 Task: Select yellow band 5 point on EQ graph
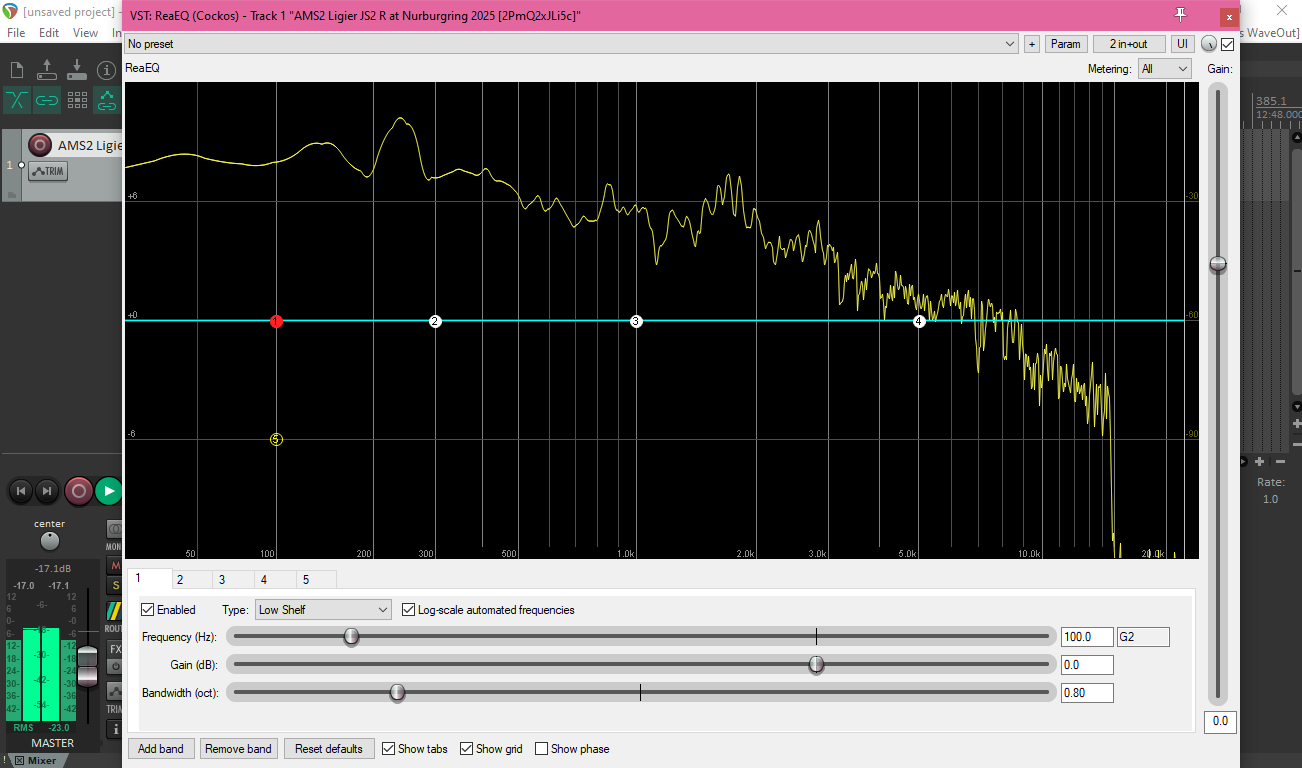click(277, 439)
